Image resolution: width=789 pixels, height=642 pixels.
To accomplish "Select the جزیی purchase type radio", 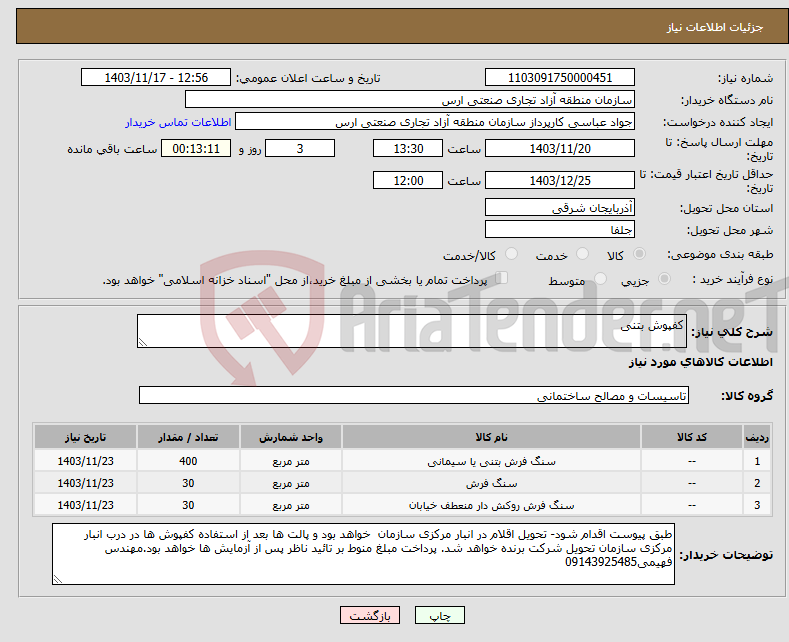I will (x=664, y=279).
